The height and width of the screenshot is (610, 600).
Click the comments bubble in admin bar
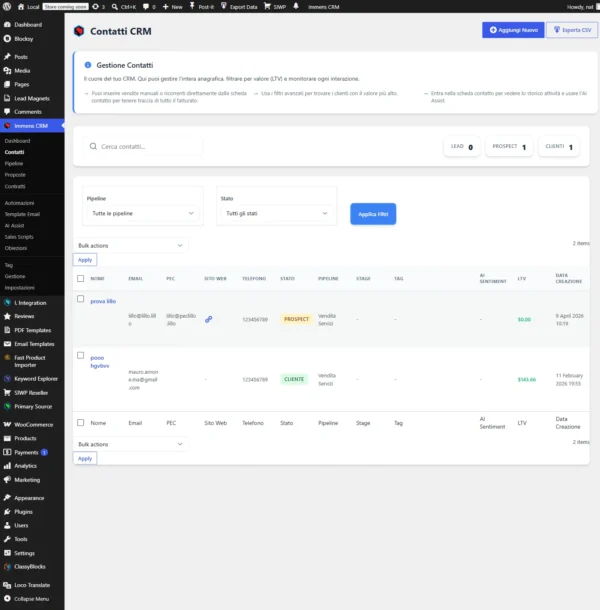coord(149,7)
